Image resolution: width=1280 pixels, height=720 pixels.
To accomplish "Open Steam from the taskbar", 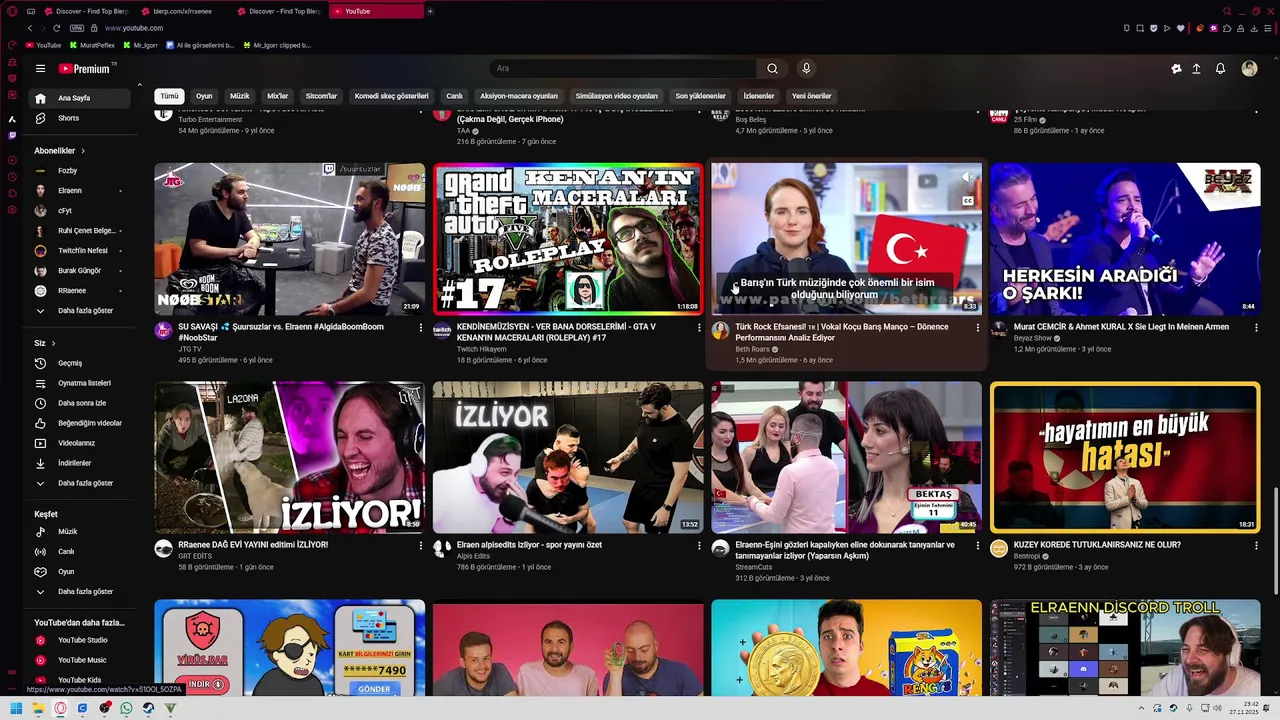I will tap(148, 708).
